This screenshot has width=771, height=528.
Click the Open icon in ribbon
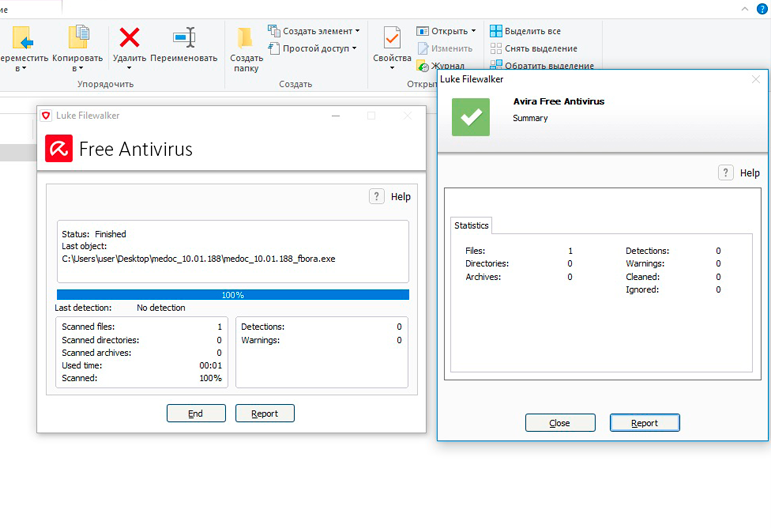[x=422, y=31]
